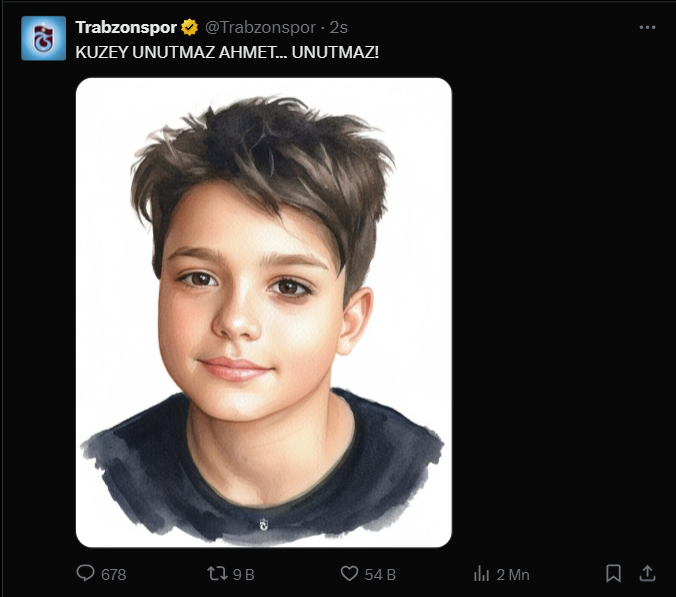Click the gold verified badge
The width and height of the screenshot is (676, 597).
pos(189,27)
